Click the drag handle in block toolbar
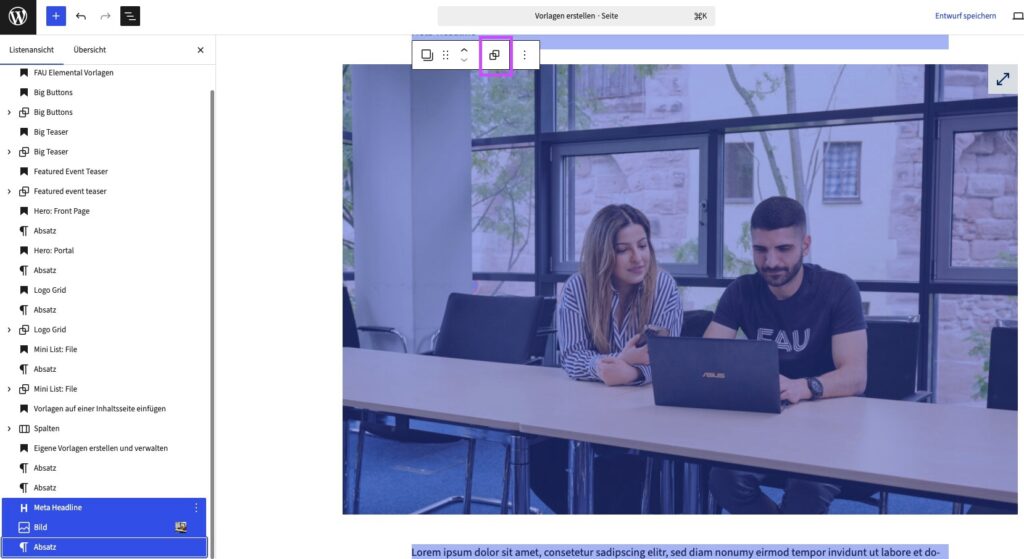The width and height of the screenshot is (1024, 559). pos(446,55)
